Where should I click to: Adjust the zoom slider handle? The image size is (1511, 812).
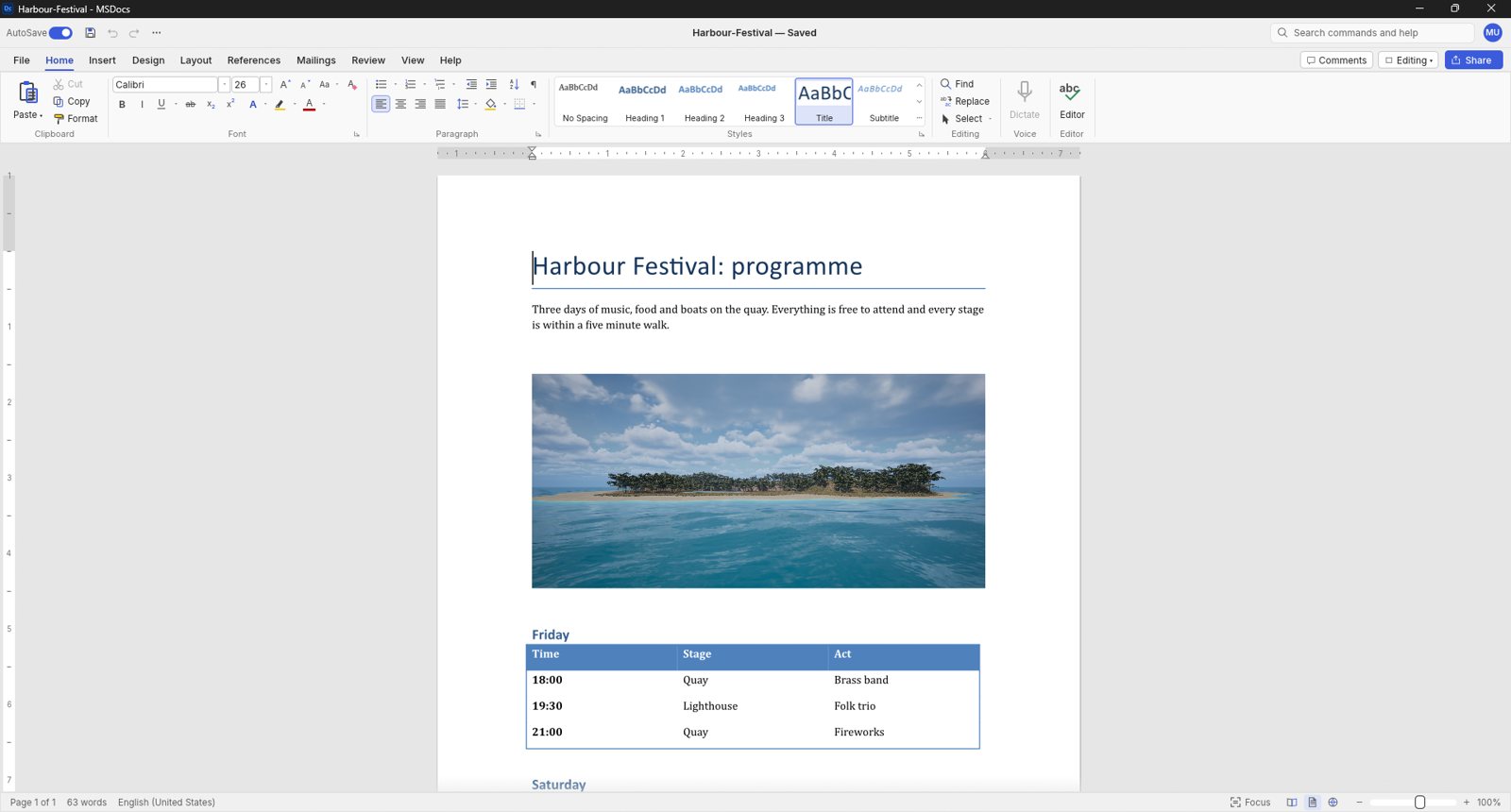[x=1419, y=803]
